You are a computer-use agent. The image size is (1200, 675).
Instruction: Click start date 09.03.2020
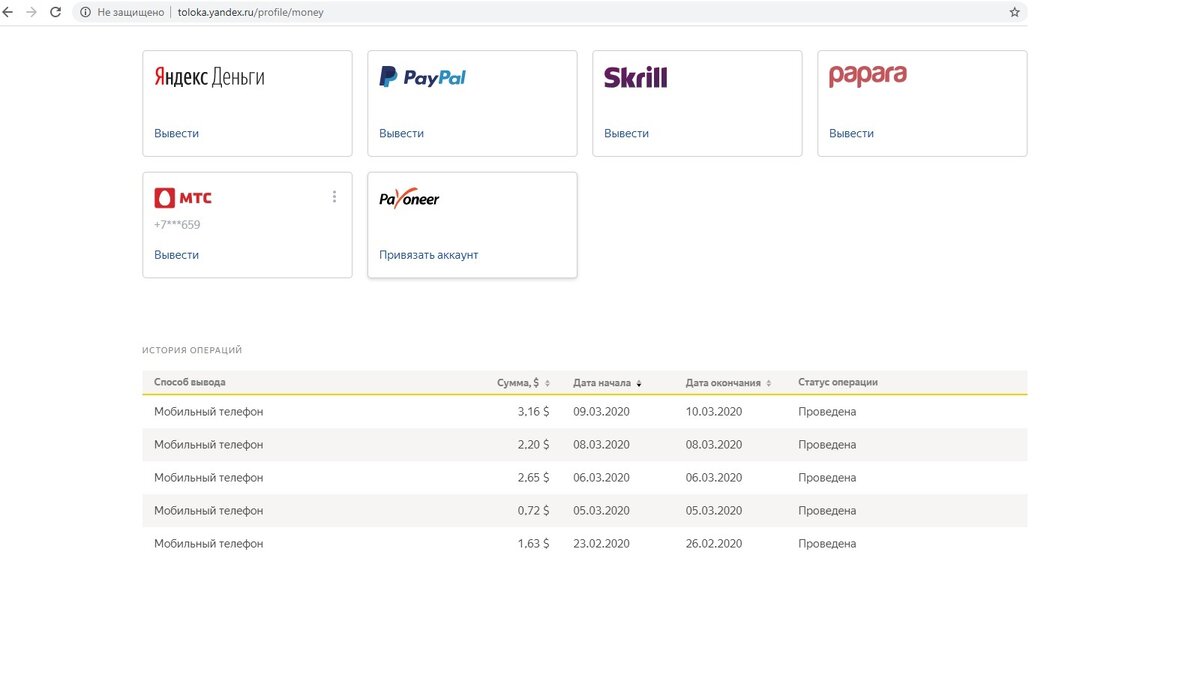[601, 412]
